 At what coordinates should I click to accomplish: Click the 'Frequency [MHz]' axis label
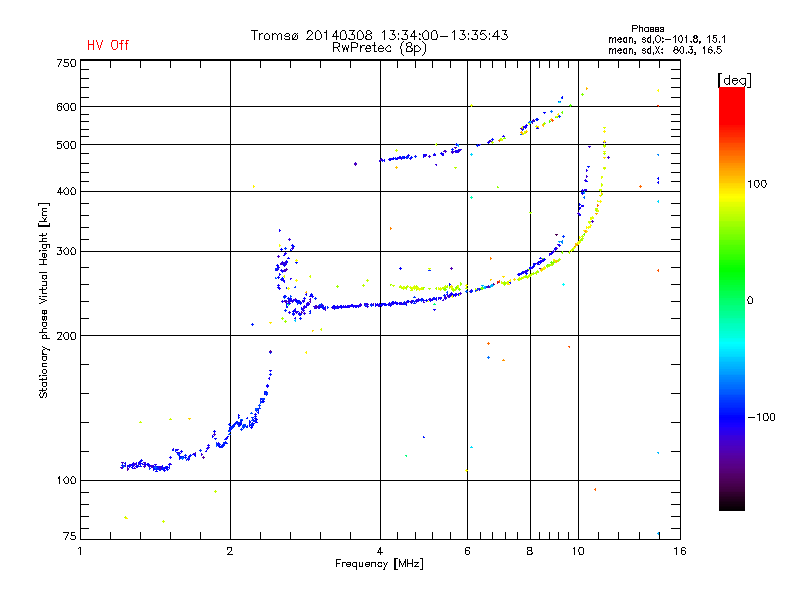tap(379, 564)
